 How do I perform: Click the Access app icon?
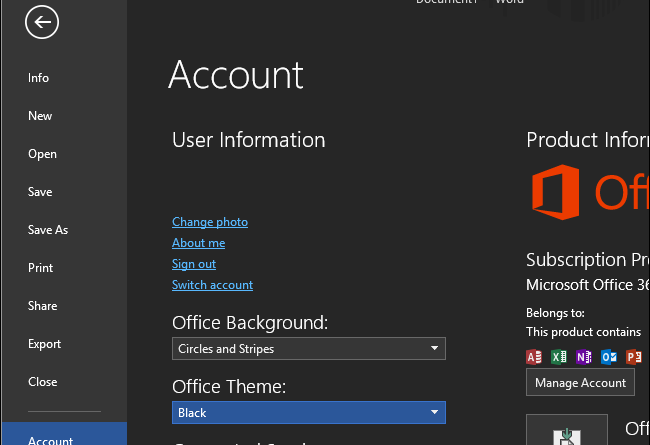pos(534,356)
